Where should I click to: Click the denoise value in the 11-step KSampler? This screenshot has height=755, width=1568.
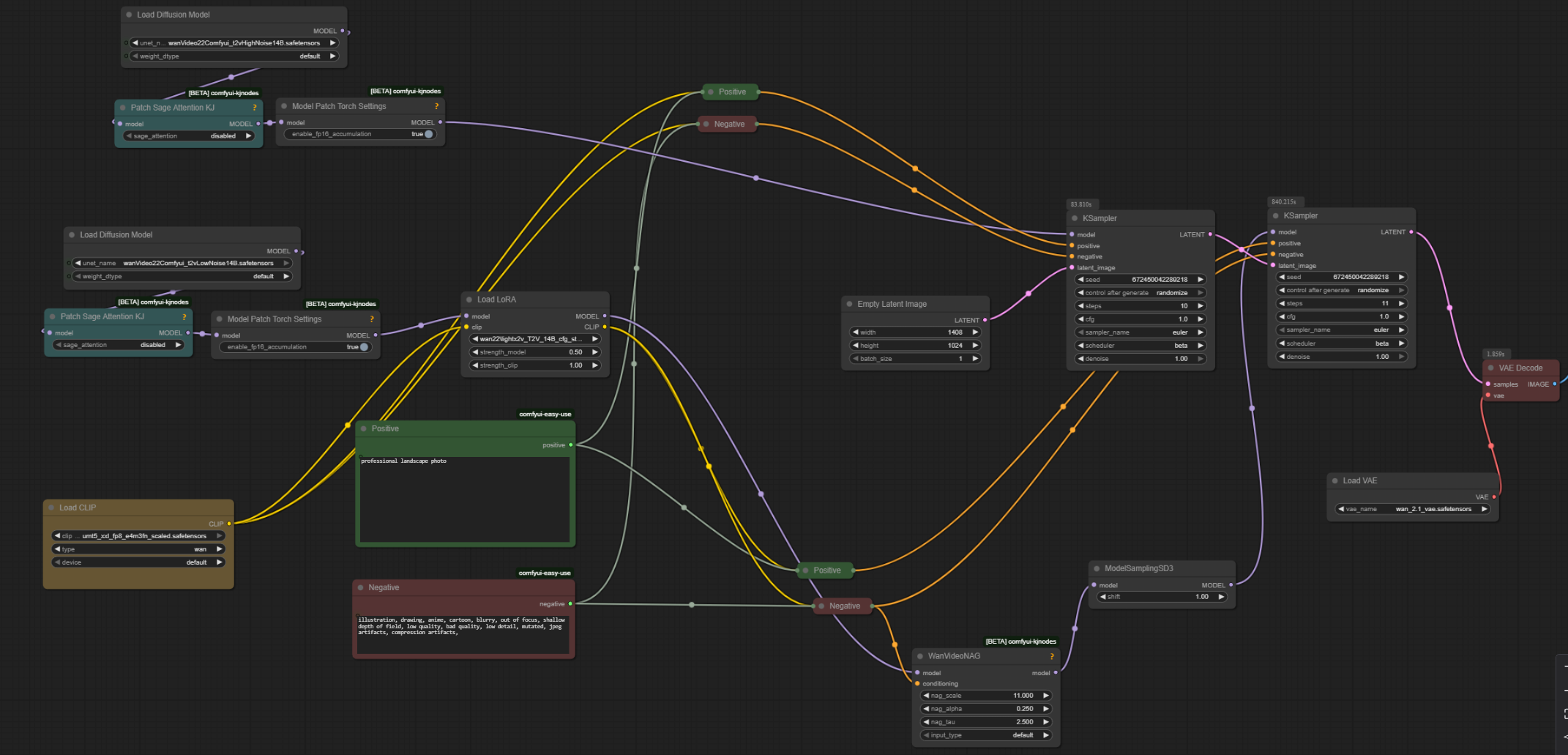(1382, 357)
